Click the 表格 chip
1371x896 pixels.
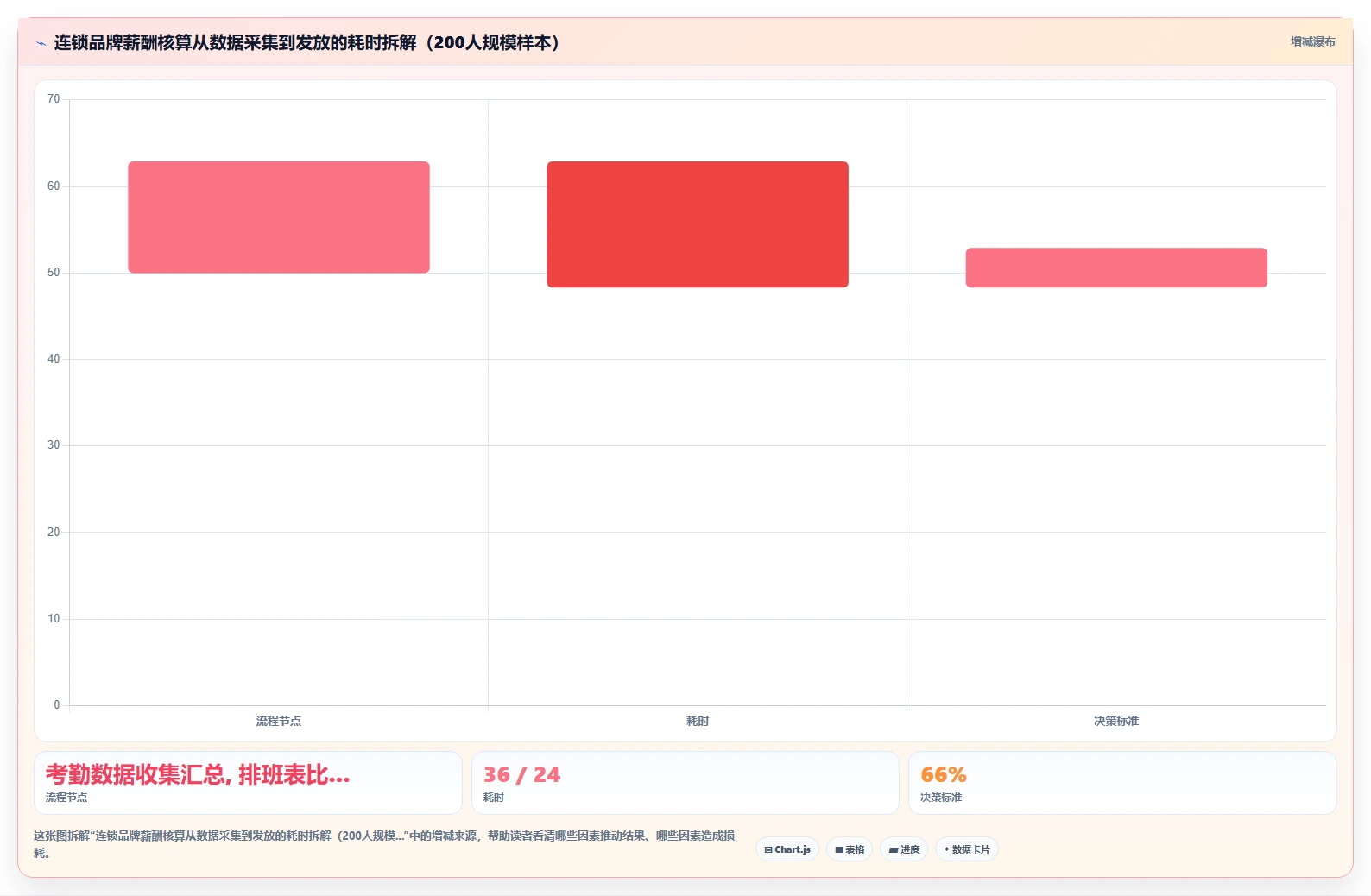click(850, 849)
